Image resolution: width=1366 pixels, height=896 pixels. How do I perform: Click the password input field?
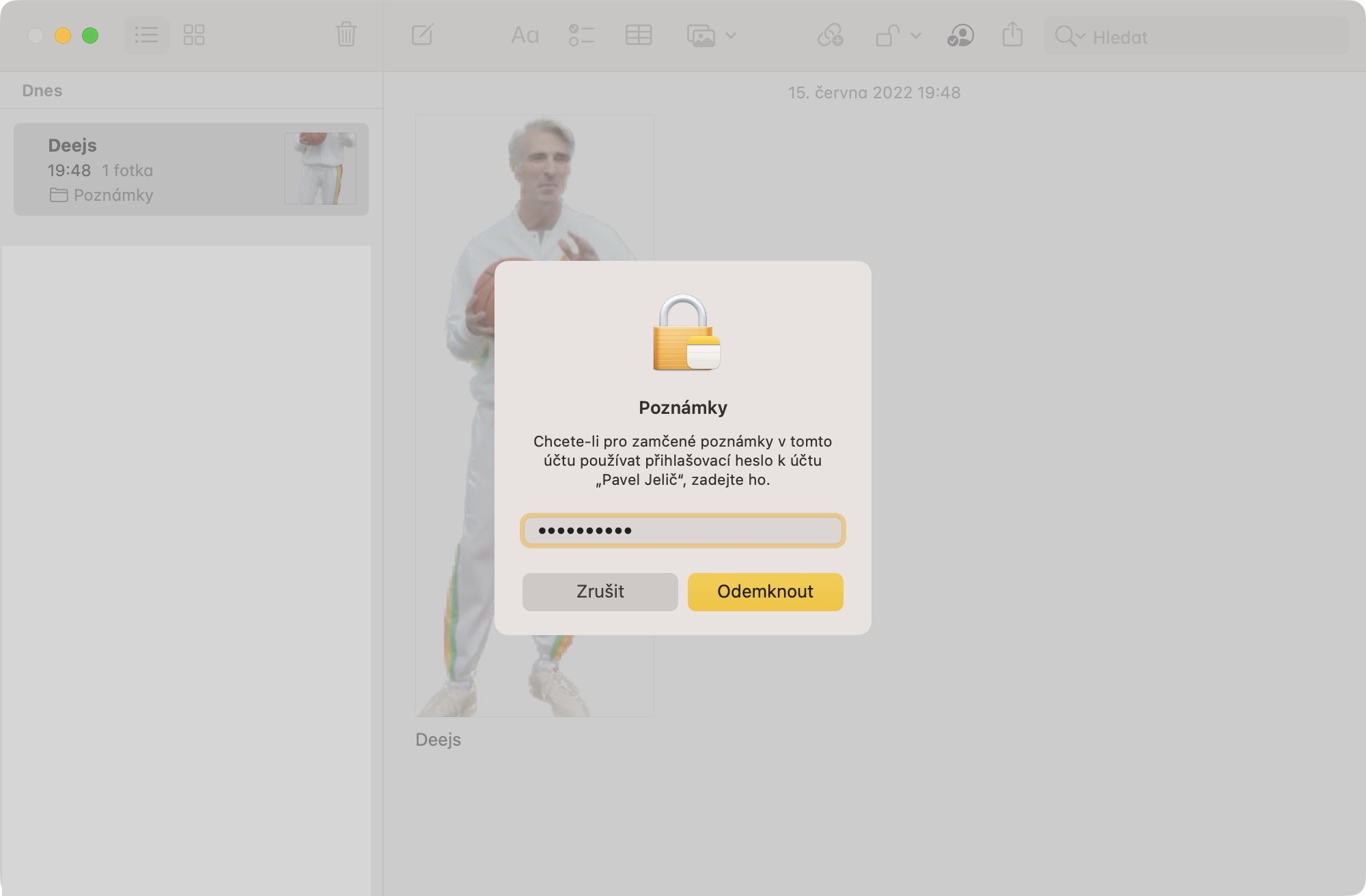coord(682,531)
